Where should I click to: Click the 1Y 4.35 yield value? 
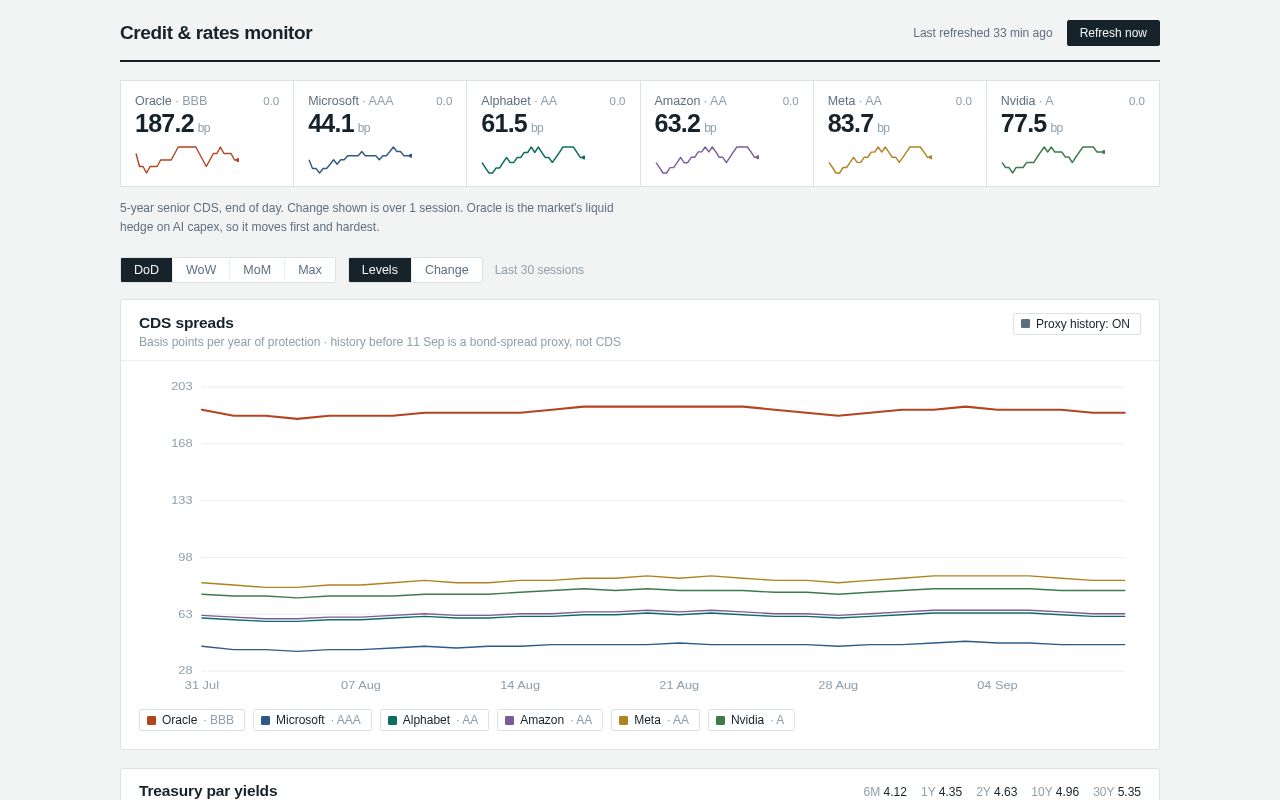tap(941, 792)
